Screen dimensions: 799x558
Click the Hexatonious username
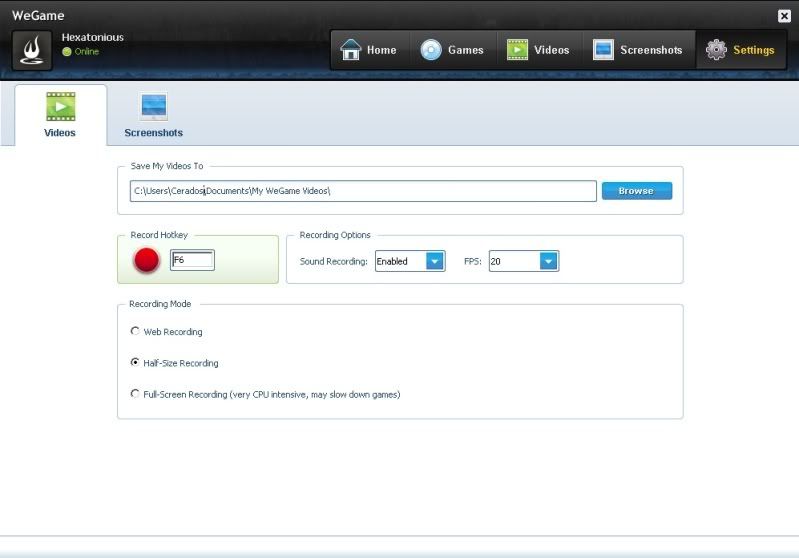93,37
